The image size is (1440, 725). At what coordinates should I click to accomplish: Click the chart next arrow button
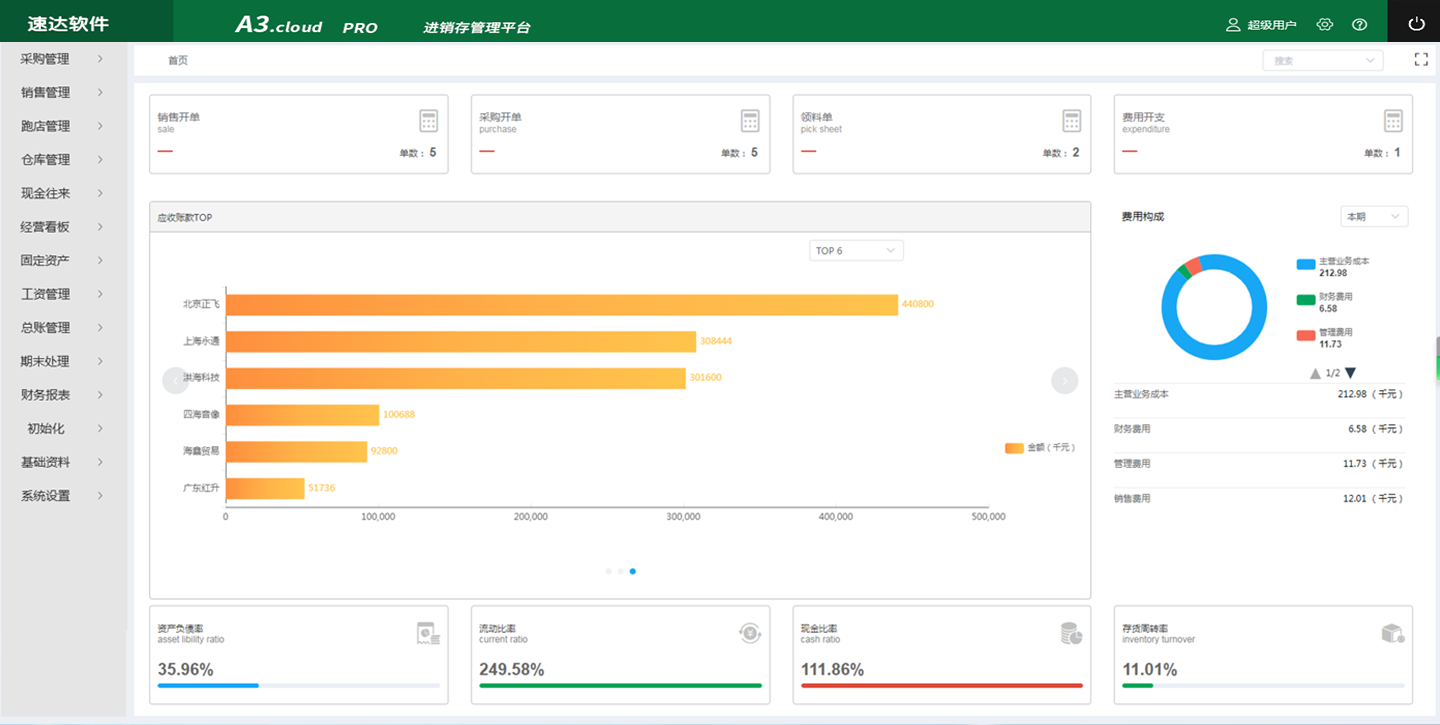1064,380
